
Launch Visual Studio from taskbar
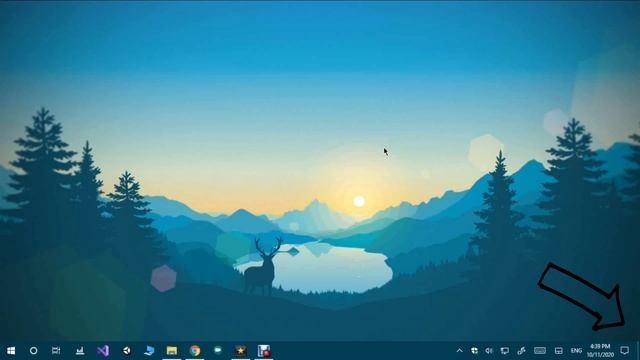click(x=103, y=351)
